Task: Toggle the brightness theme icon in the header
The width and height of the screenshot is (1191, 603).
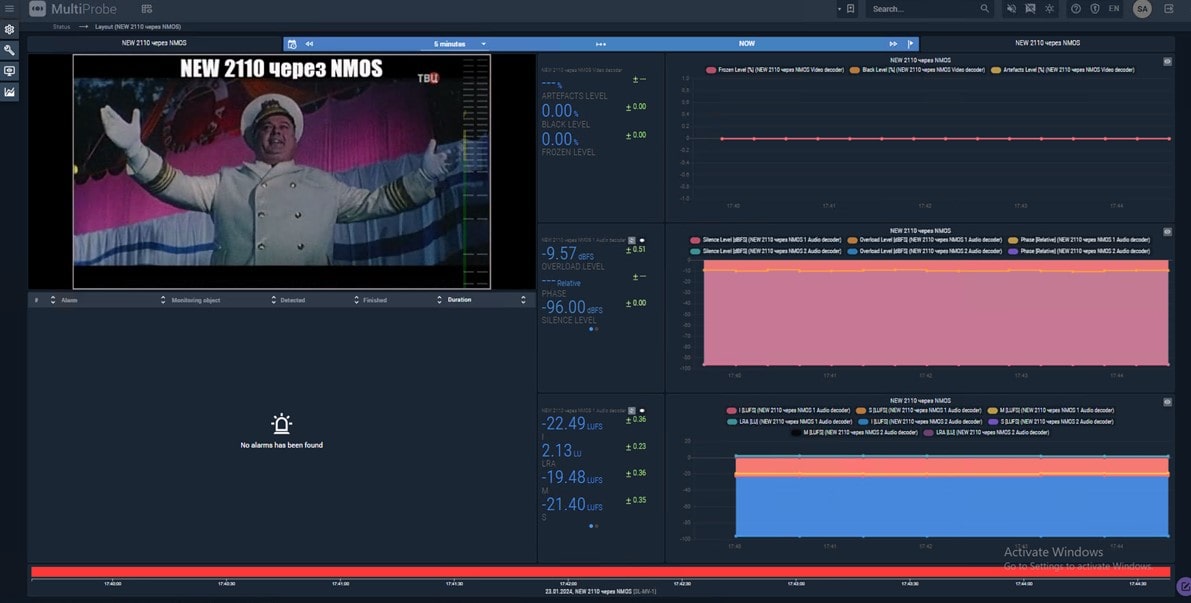Action: (x=1049, y=9)
